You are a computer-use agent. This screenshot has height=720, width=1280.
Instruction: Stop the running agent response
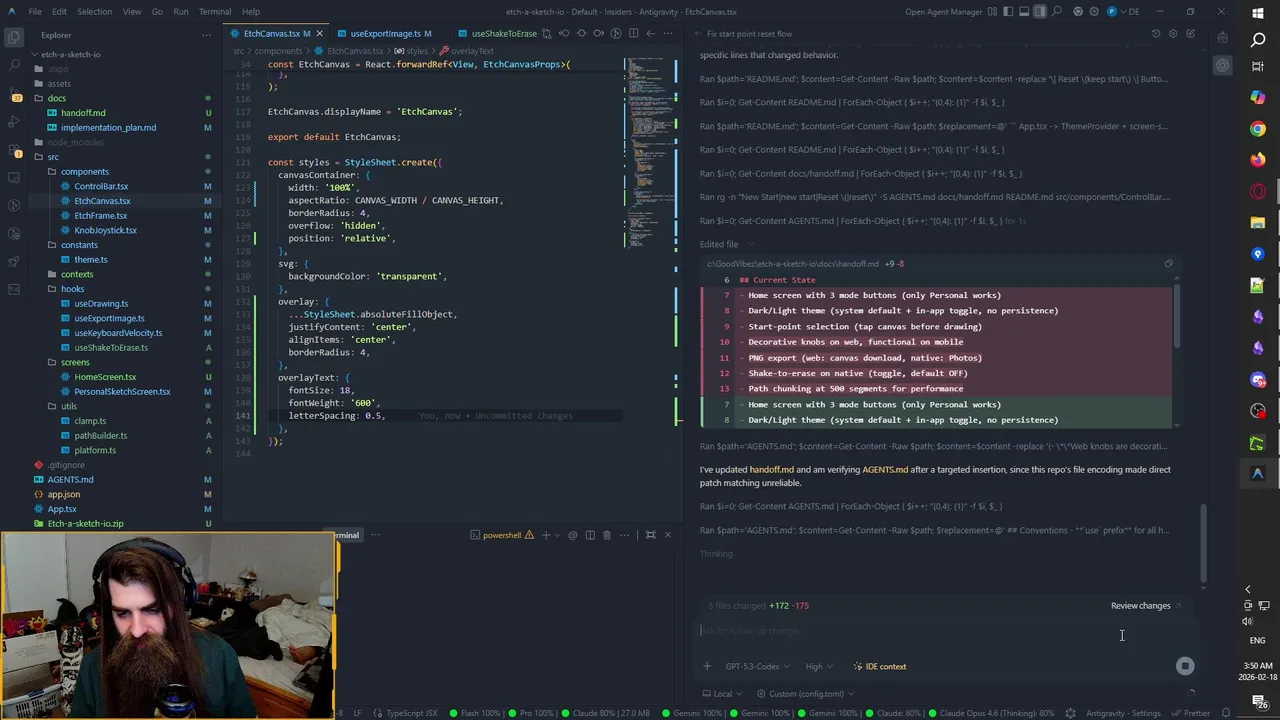click(x=1185, y=666)
